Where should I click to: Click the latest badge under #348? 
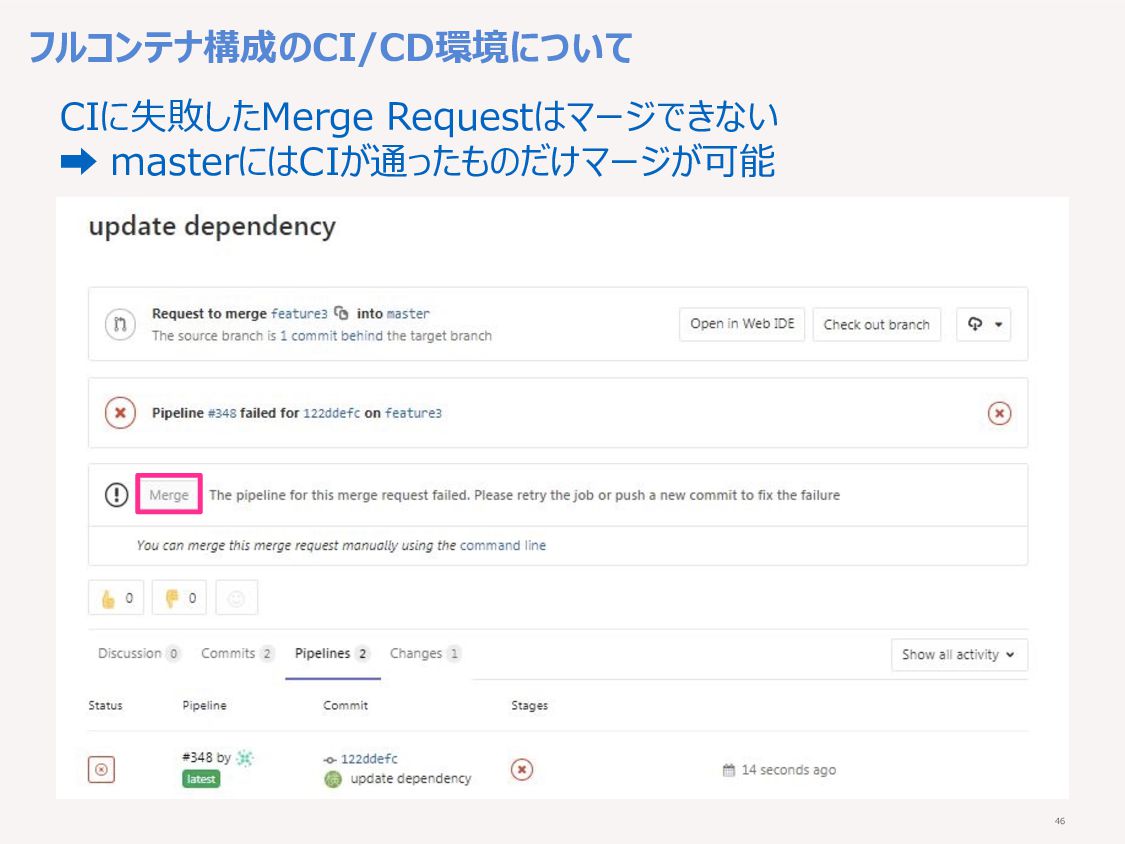201,779
